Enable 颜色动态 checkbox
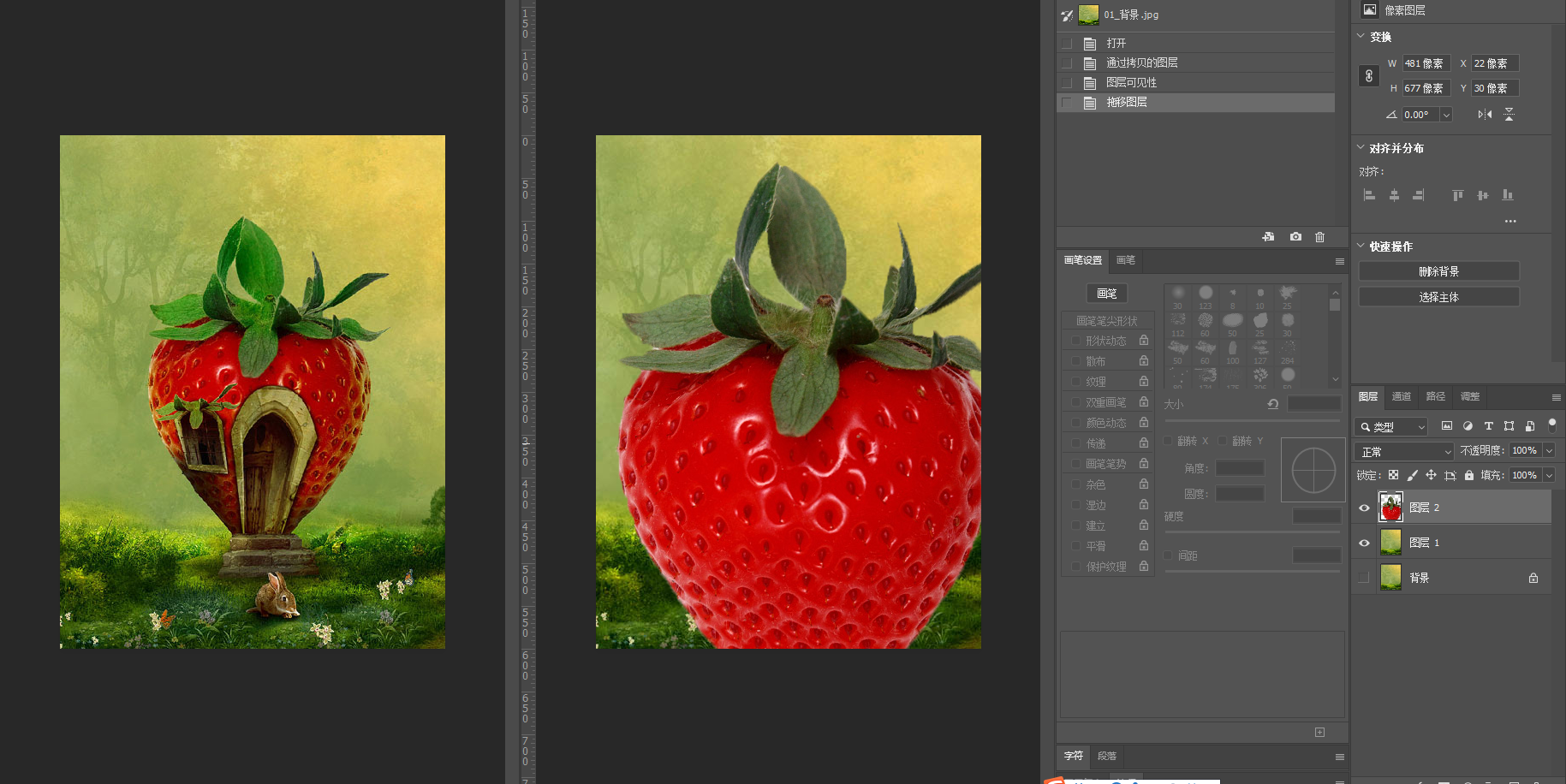This screenshot has width=1566, height=784. tap(1076, 423)
